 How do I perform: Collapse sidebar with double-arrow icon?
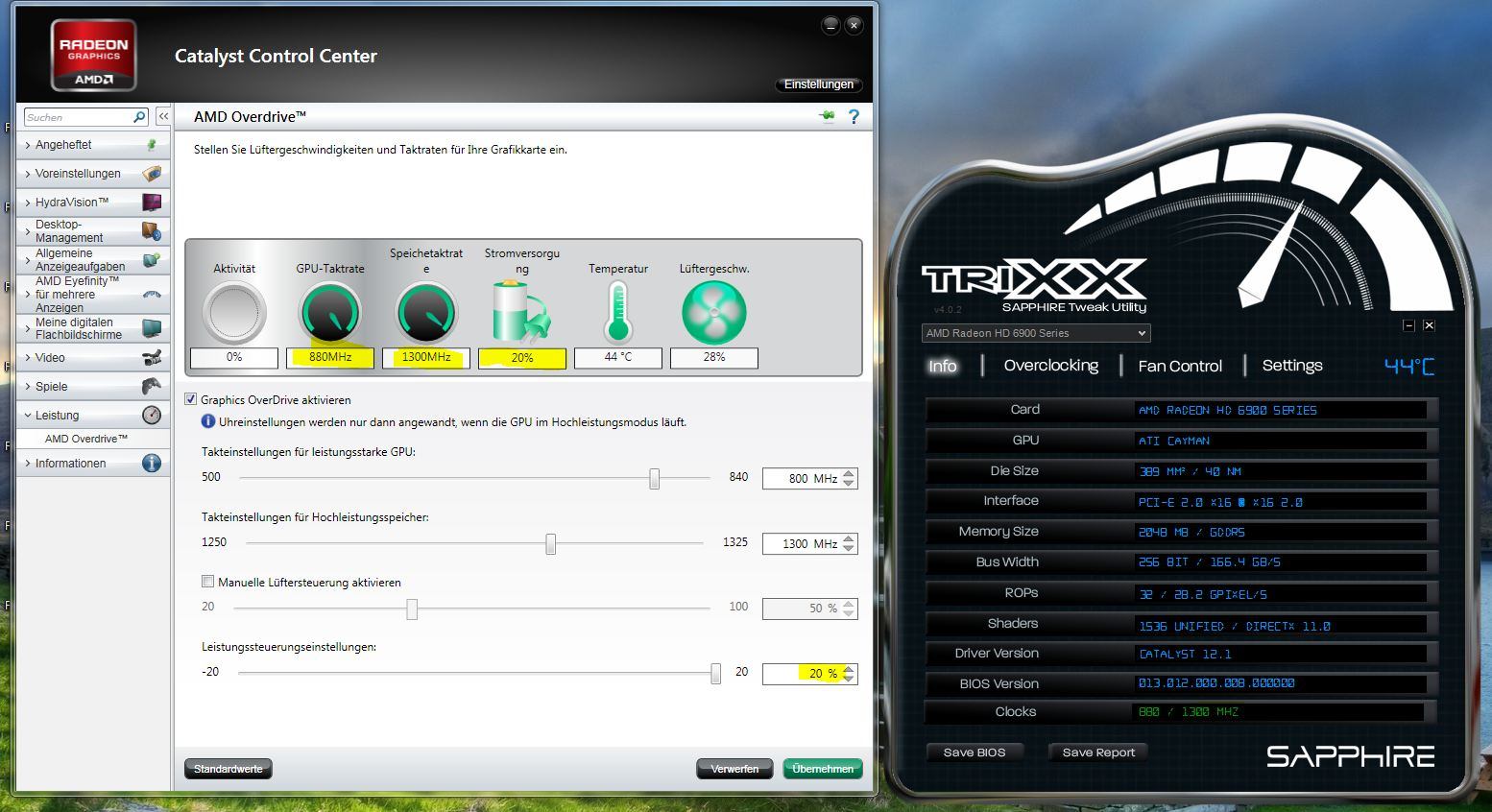[x=163, y=116]
